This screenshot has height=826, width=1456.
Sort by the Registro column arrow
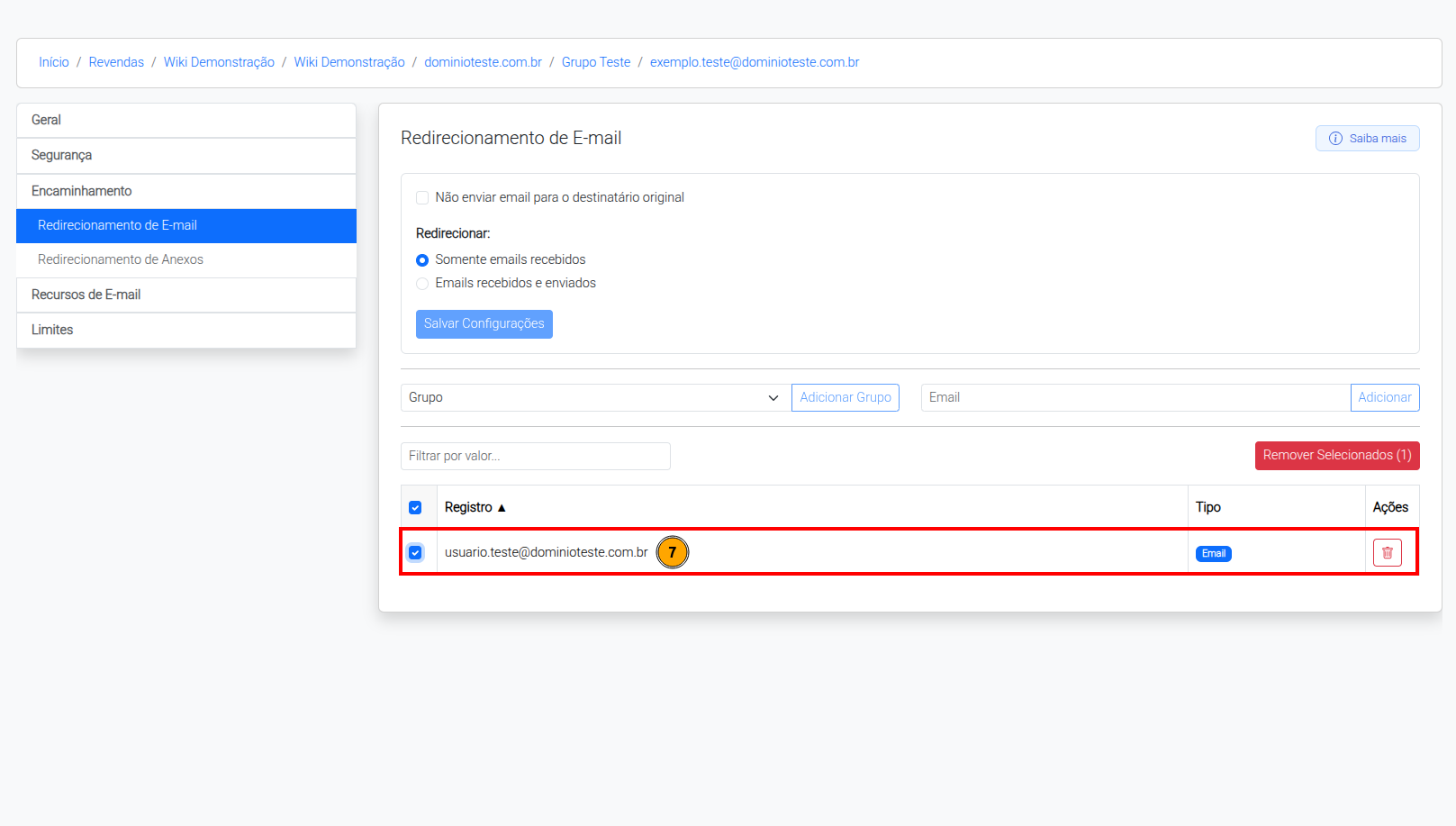[502, 508]
